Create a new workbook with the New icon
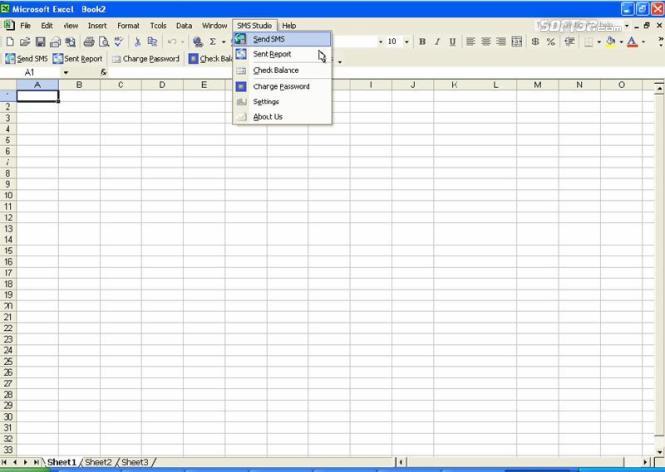The height and width of the screenshot is (472, 665). pos(10,42)
